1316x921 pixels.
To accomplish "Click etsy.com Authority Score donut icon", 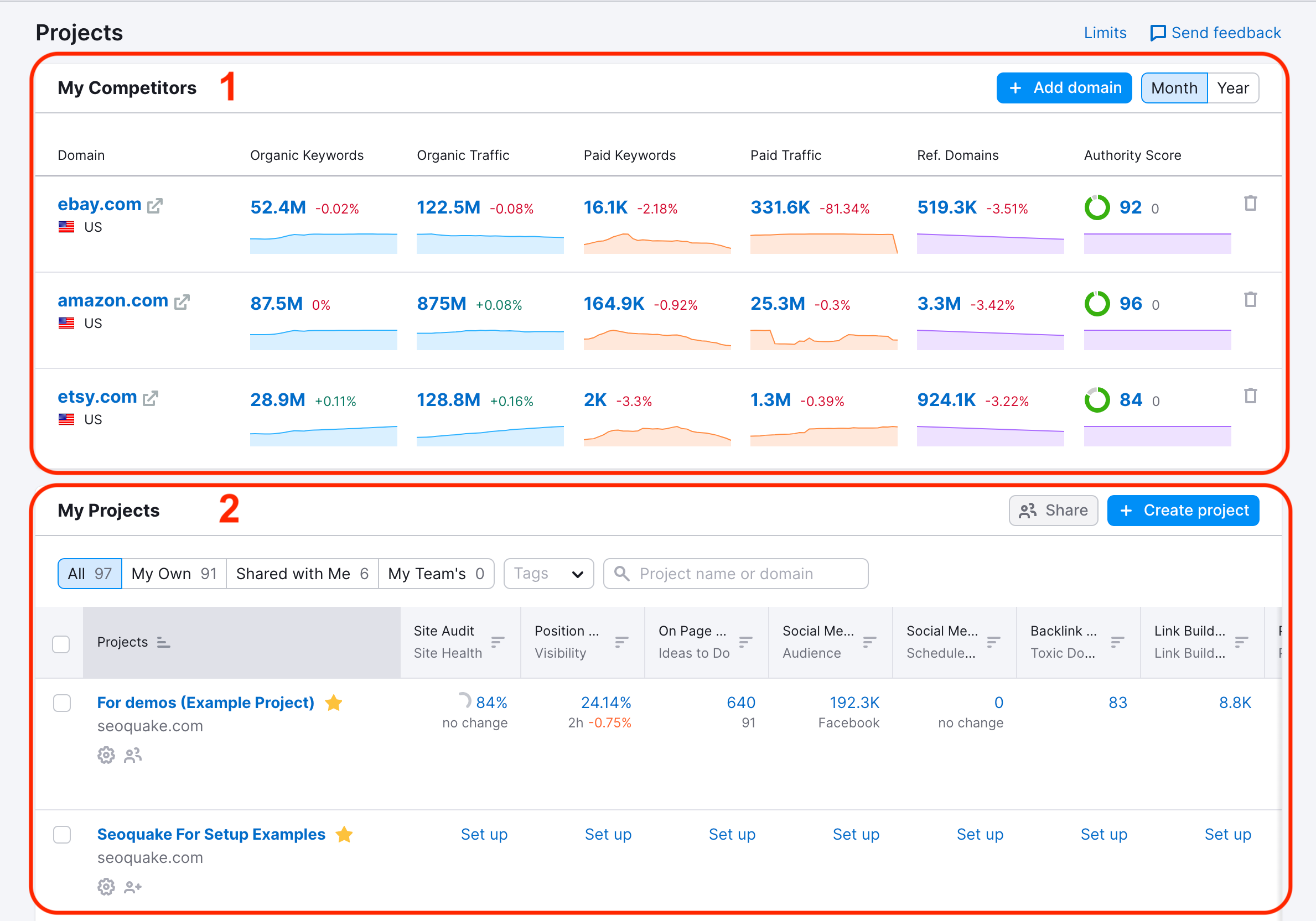I will click(1097, 400).
